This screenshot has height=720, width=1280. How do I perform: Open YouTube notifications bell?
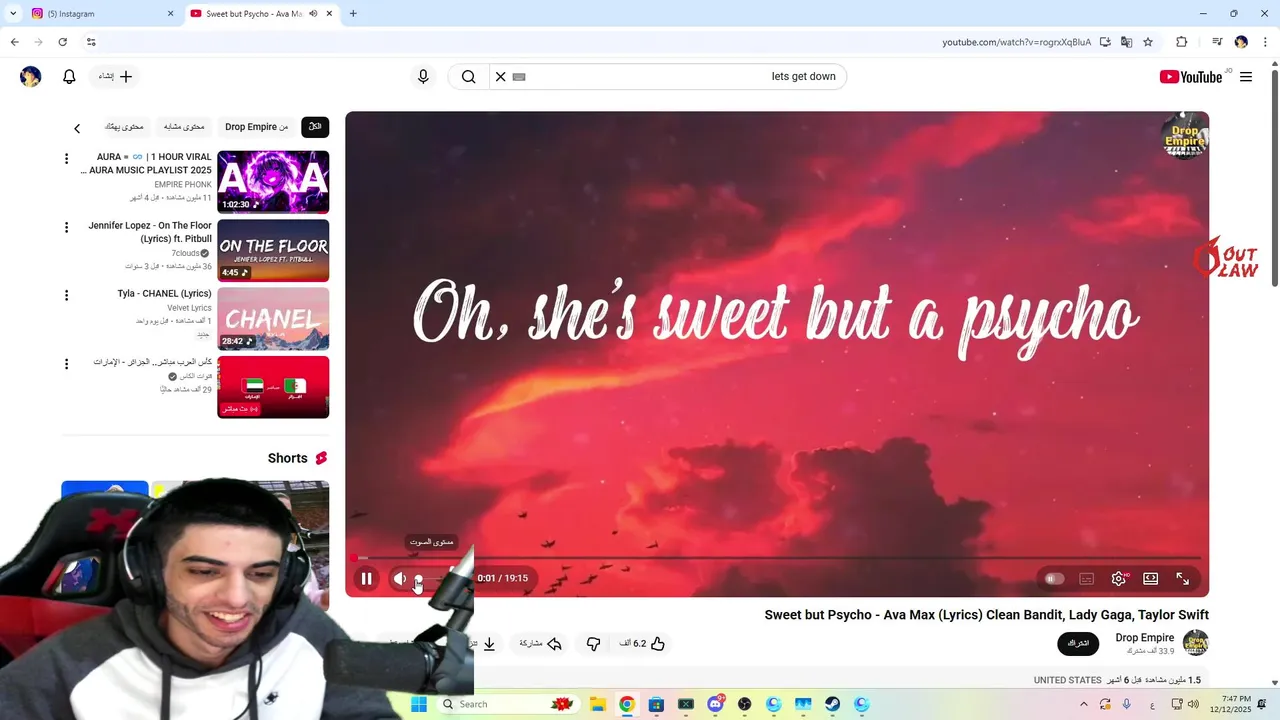point(69,77)
